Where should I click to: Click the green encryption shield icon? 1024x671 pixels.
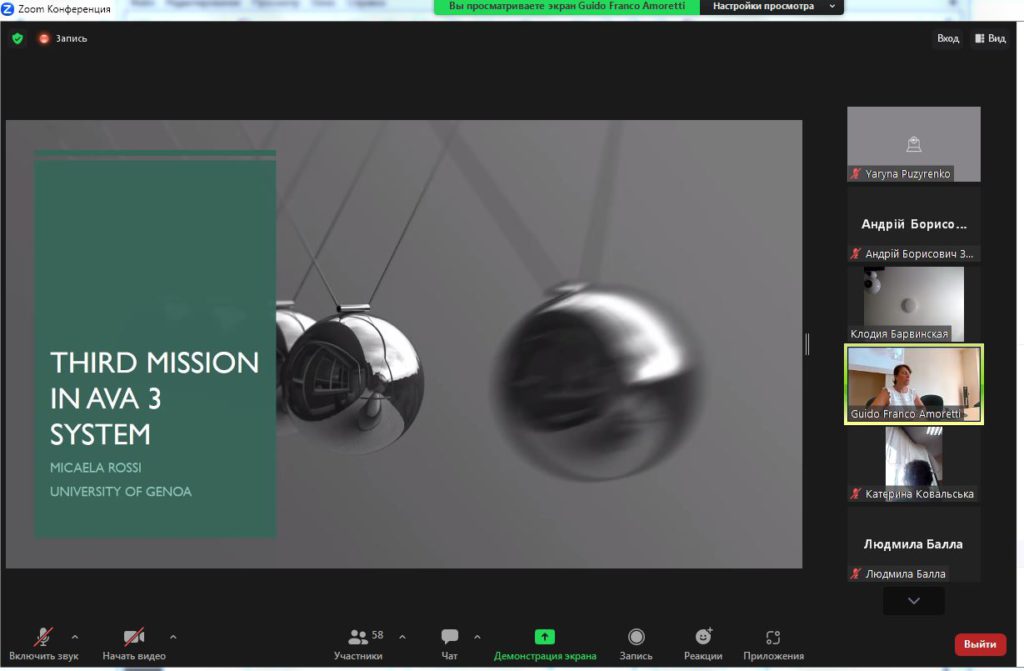click(17, 39)
